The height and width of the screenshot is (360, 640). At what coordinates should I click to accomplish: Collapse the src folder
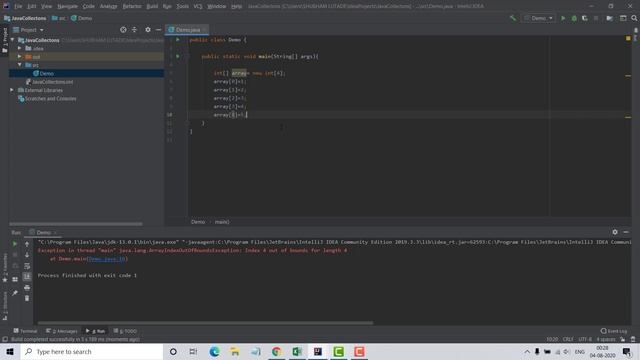(x=19, y=65)
